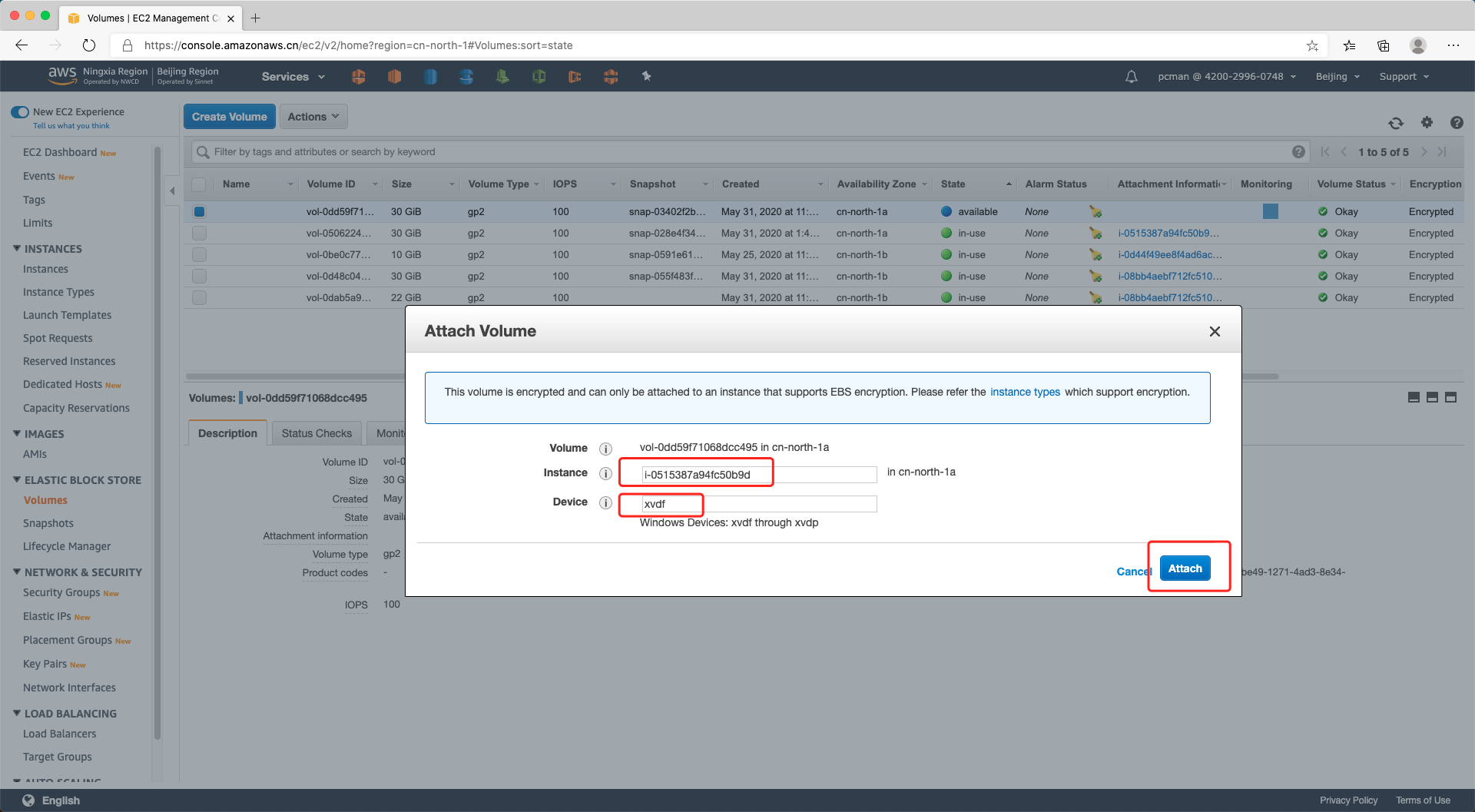The height and width of the screenshot is (812, 1475).
Task: Open Snapshots in the sidebar
Action: (48, 523)
